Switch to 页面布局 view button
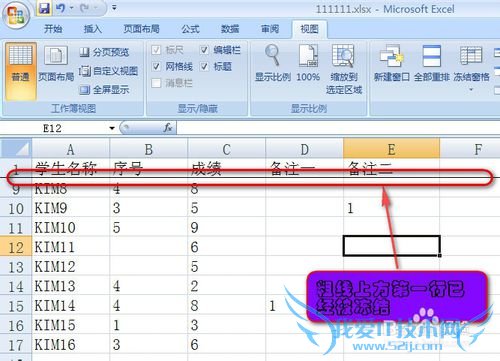 click(x=56, y=64)
